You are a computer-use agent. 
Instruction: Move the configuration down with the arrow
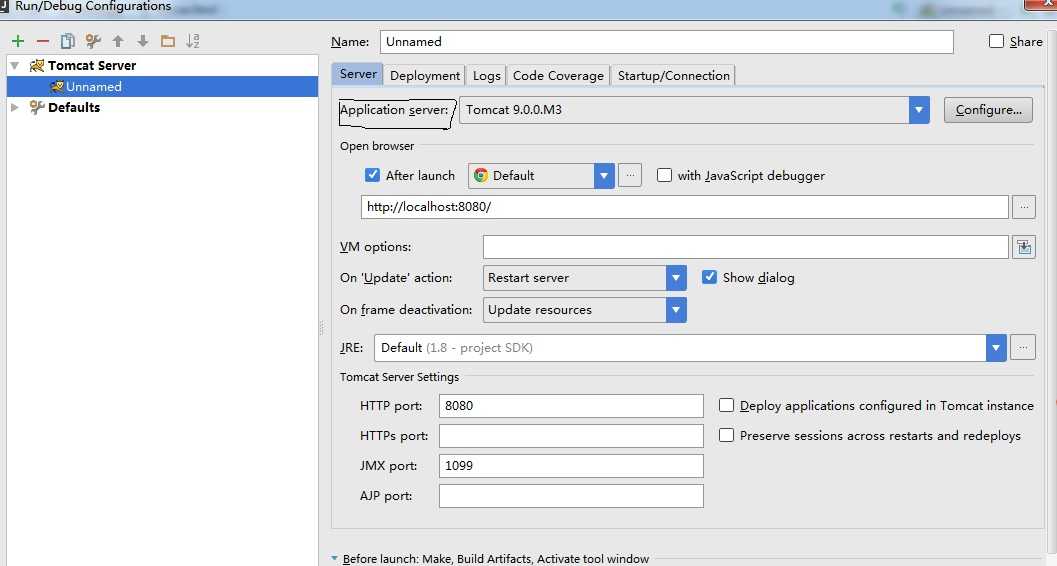(143, 41)
